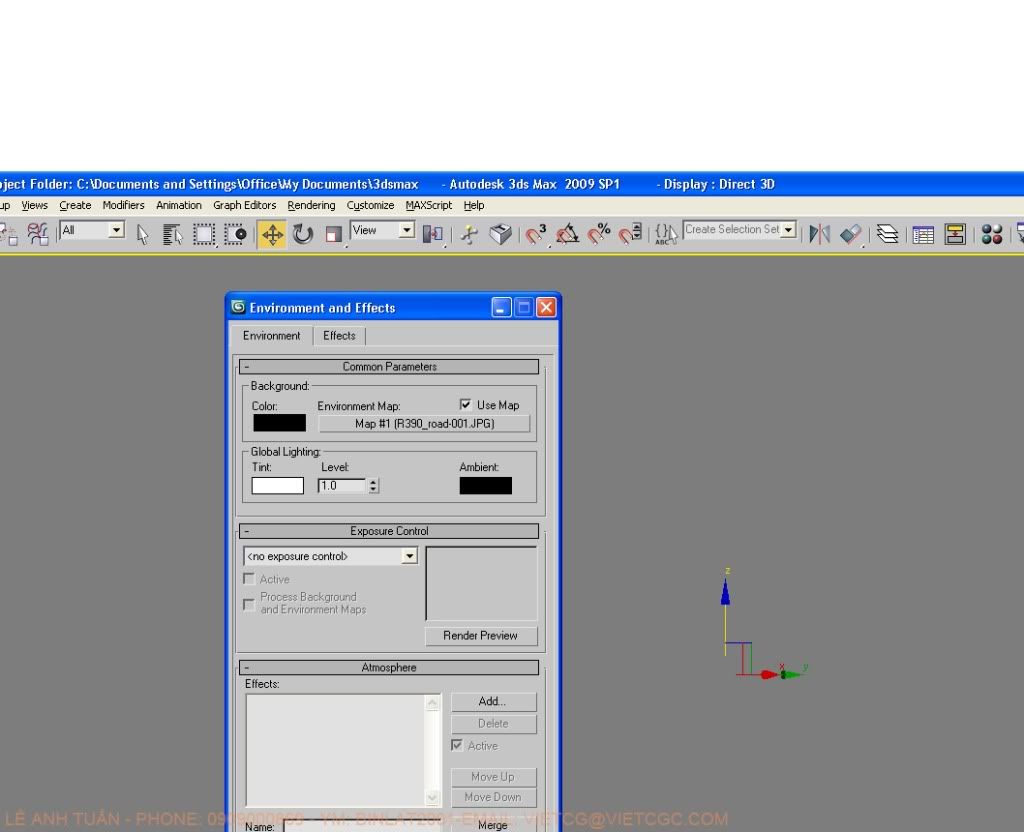Click the Environment and Effects dialog title icon

238,307
